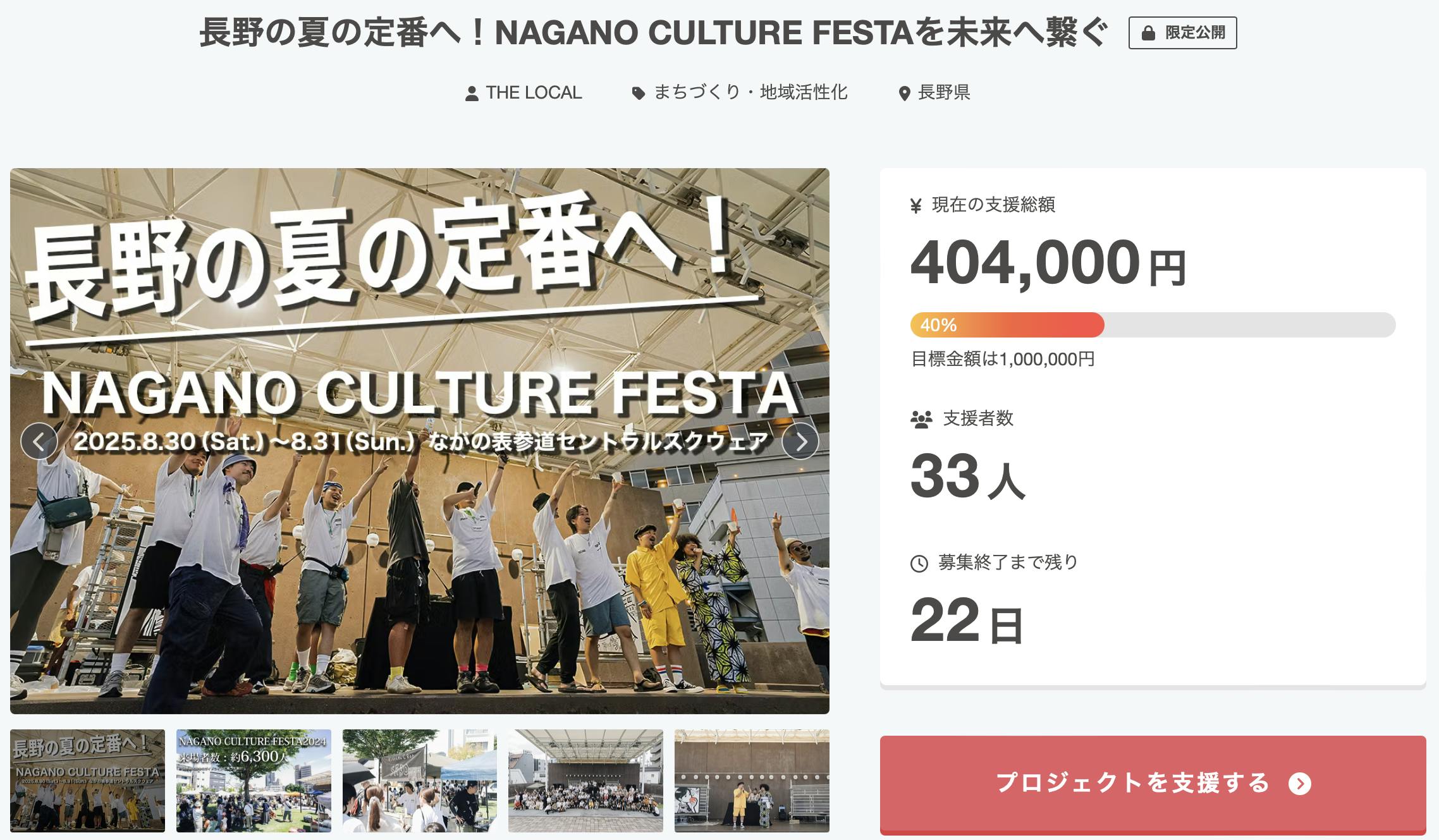Viewport: 1439px width, 840px height.
Task: Select the thumbnail showing 来場者数 約6,300人
Action: click(254, 781)
